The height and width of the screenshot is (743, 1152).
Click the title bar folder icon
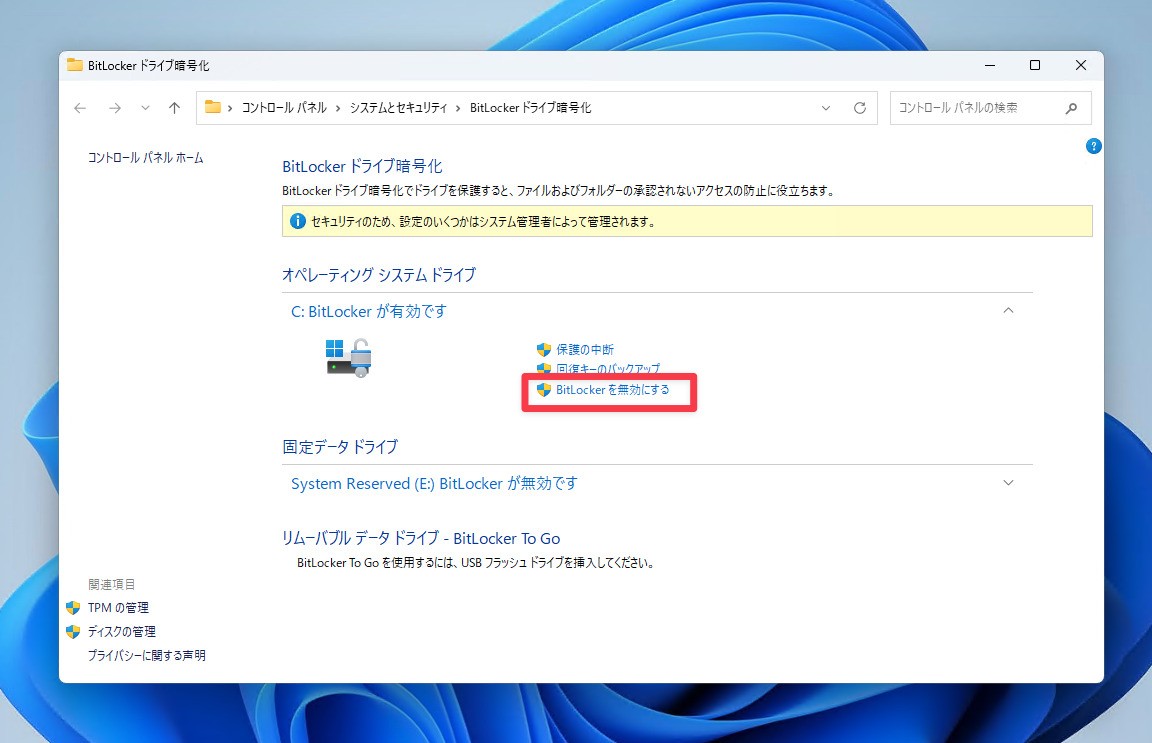click(75, 65)
